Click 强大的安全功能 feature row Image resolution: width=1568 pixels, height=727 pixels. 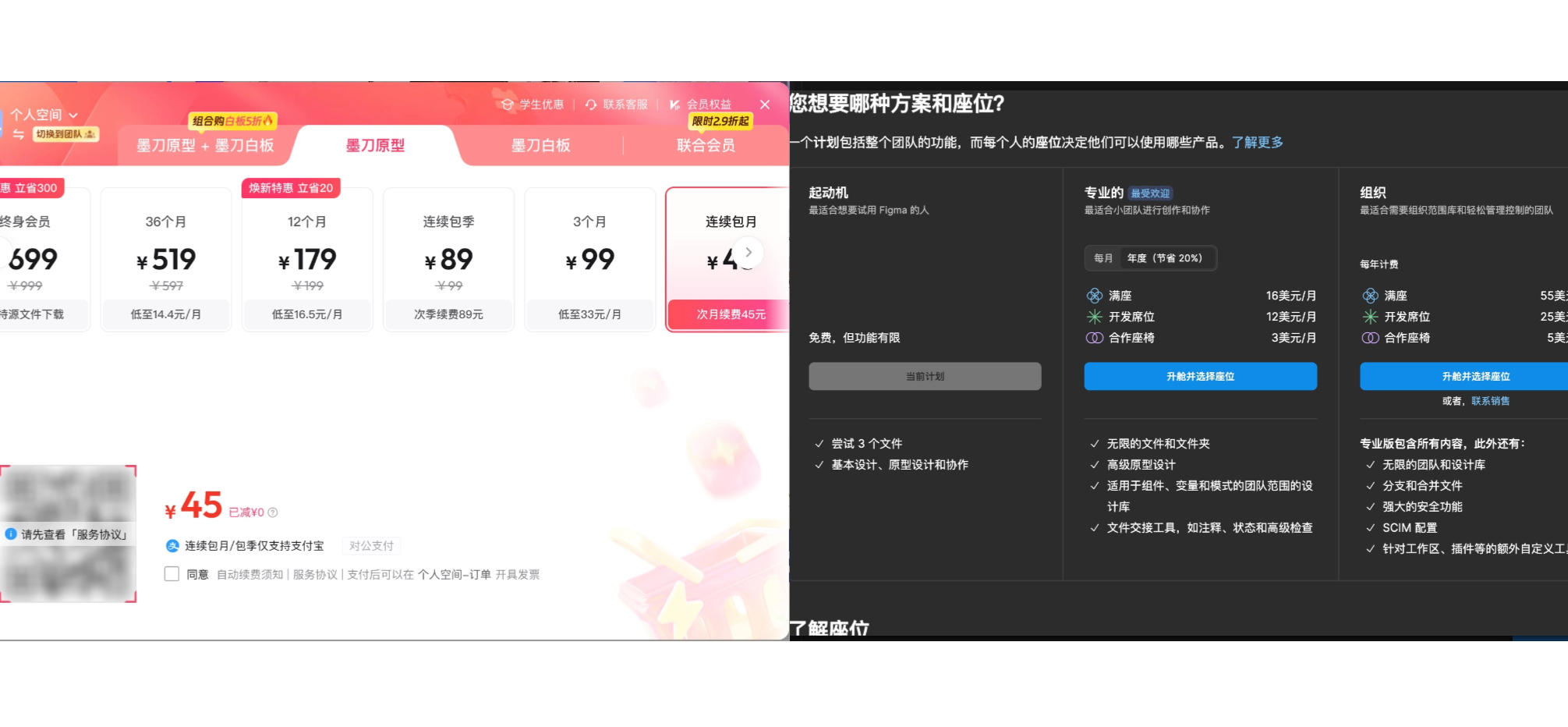point(1414,506)
